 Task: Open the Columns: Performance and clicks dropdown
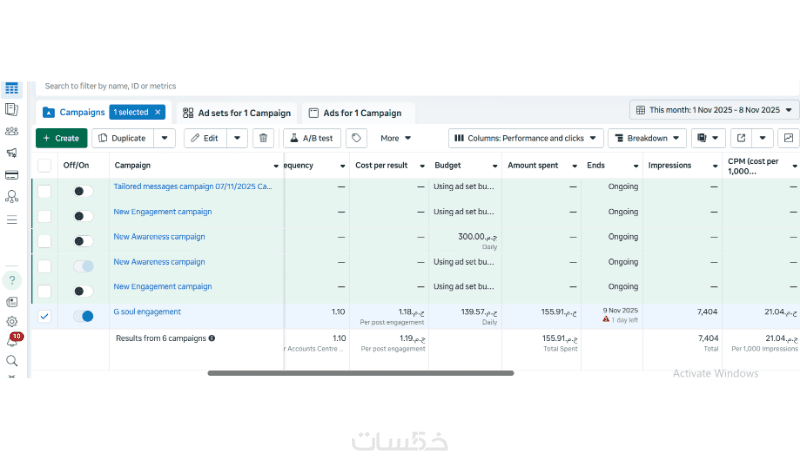click(x=526, y=138)
